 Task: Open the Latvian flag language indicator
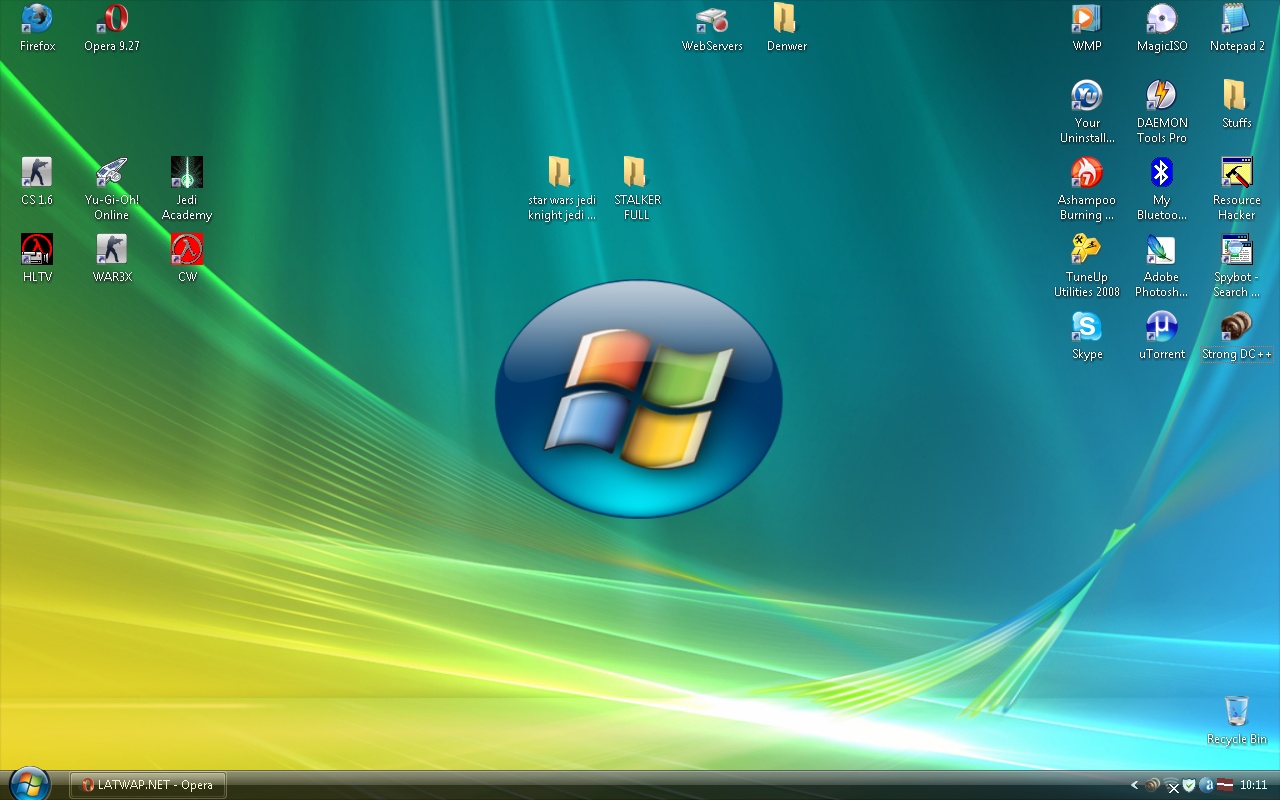(x=1224, y=785)
